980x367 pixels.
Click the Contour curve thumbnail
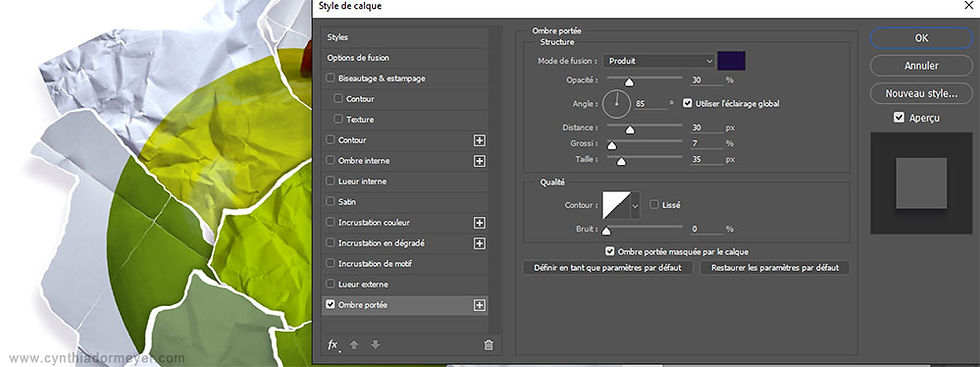point(617,205)
